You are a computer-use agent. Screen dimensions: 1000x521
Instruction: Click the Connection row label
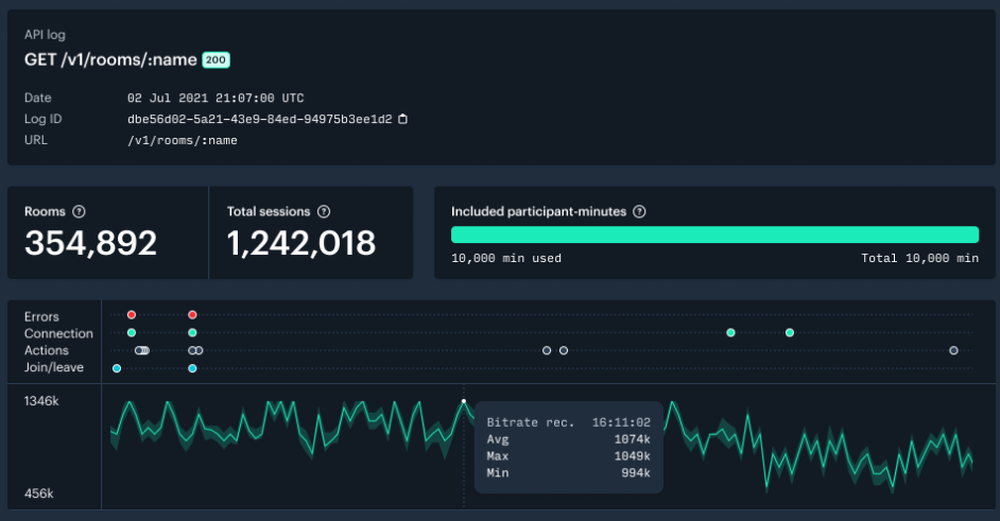coord(59,333)
